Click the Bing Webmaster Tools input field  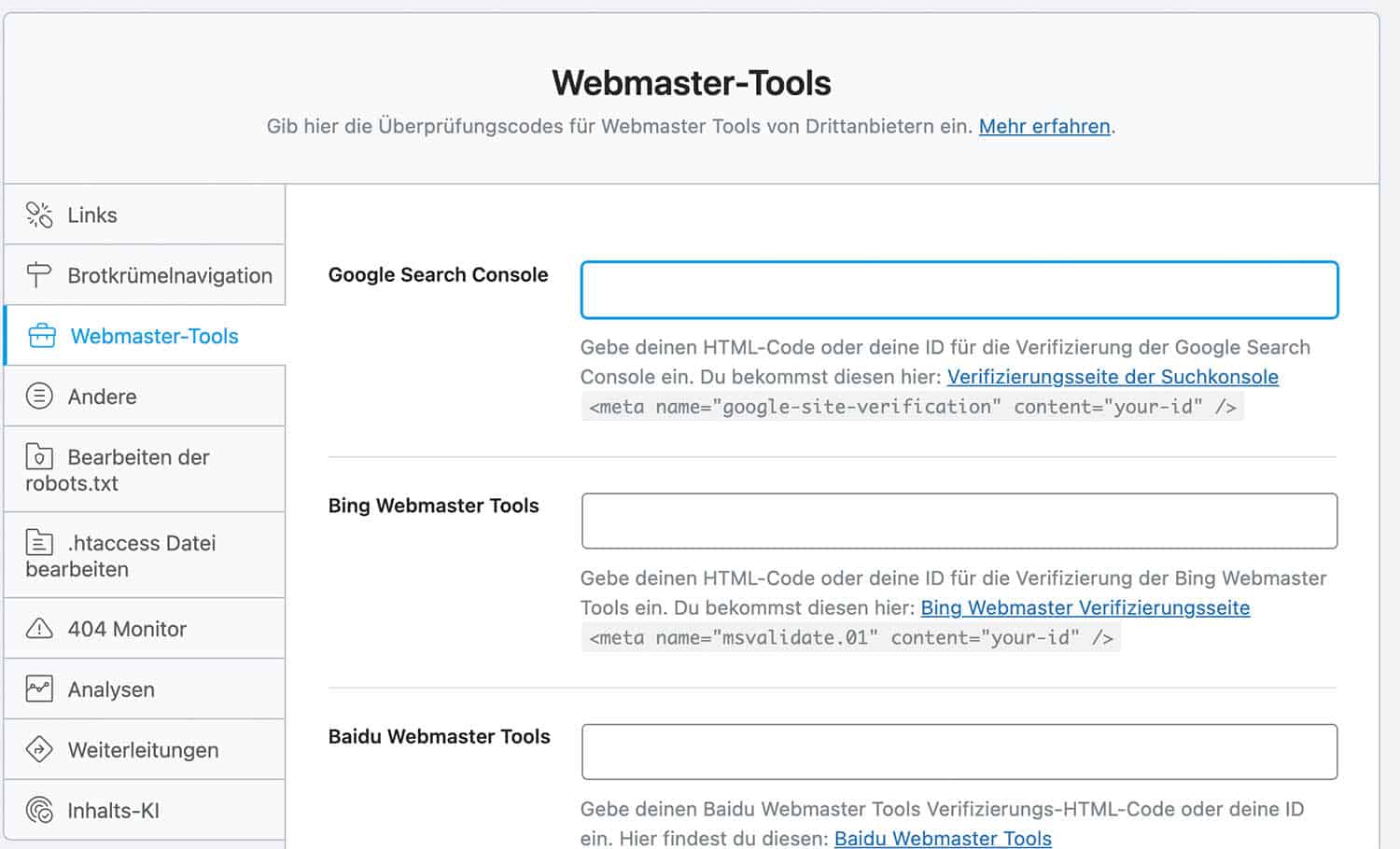pyautogui.click(x=959, y=521)
